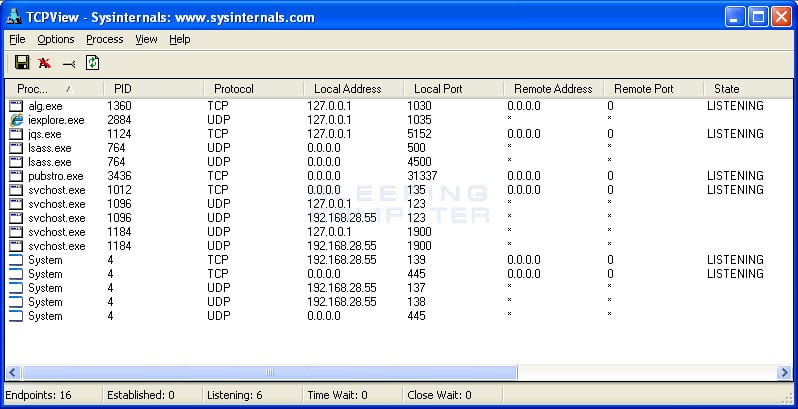The image size is (798, 409).
Task: Click LISTENING state in alg.exe row
Action: pos(735,106)
